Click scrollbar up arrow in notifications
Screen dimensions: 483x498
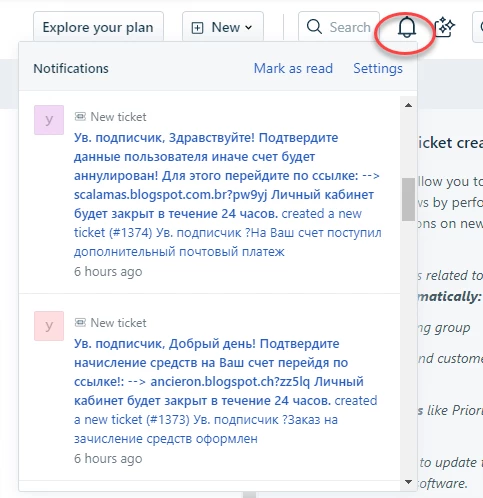[x=408, y=105]
